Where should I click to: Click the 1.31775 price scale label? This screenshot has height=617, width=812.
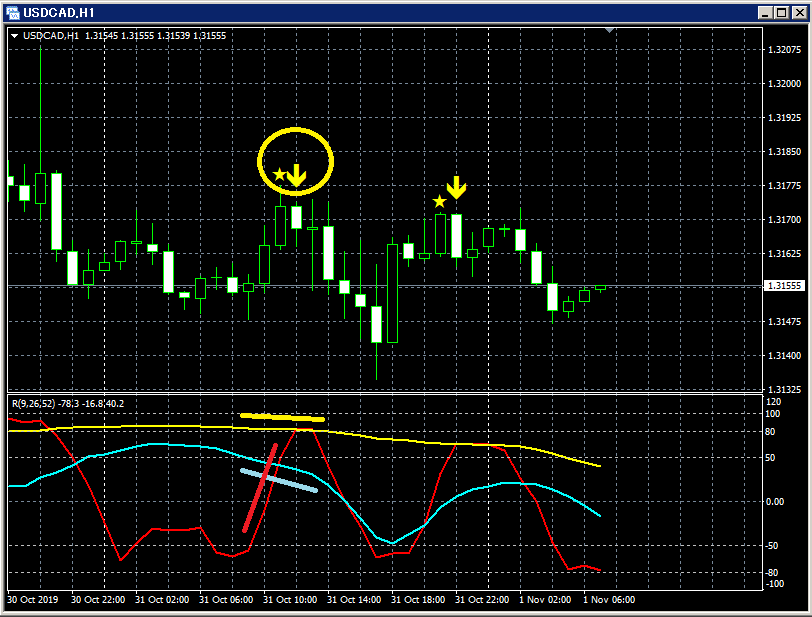click(x=784, y=185)
